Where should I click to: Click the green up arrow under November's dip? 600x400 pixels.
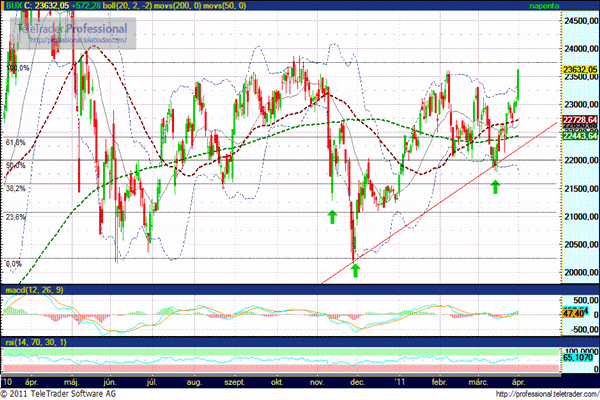coord(333,215)
